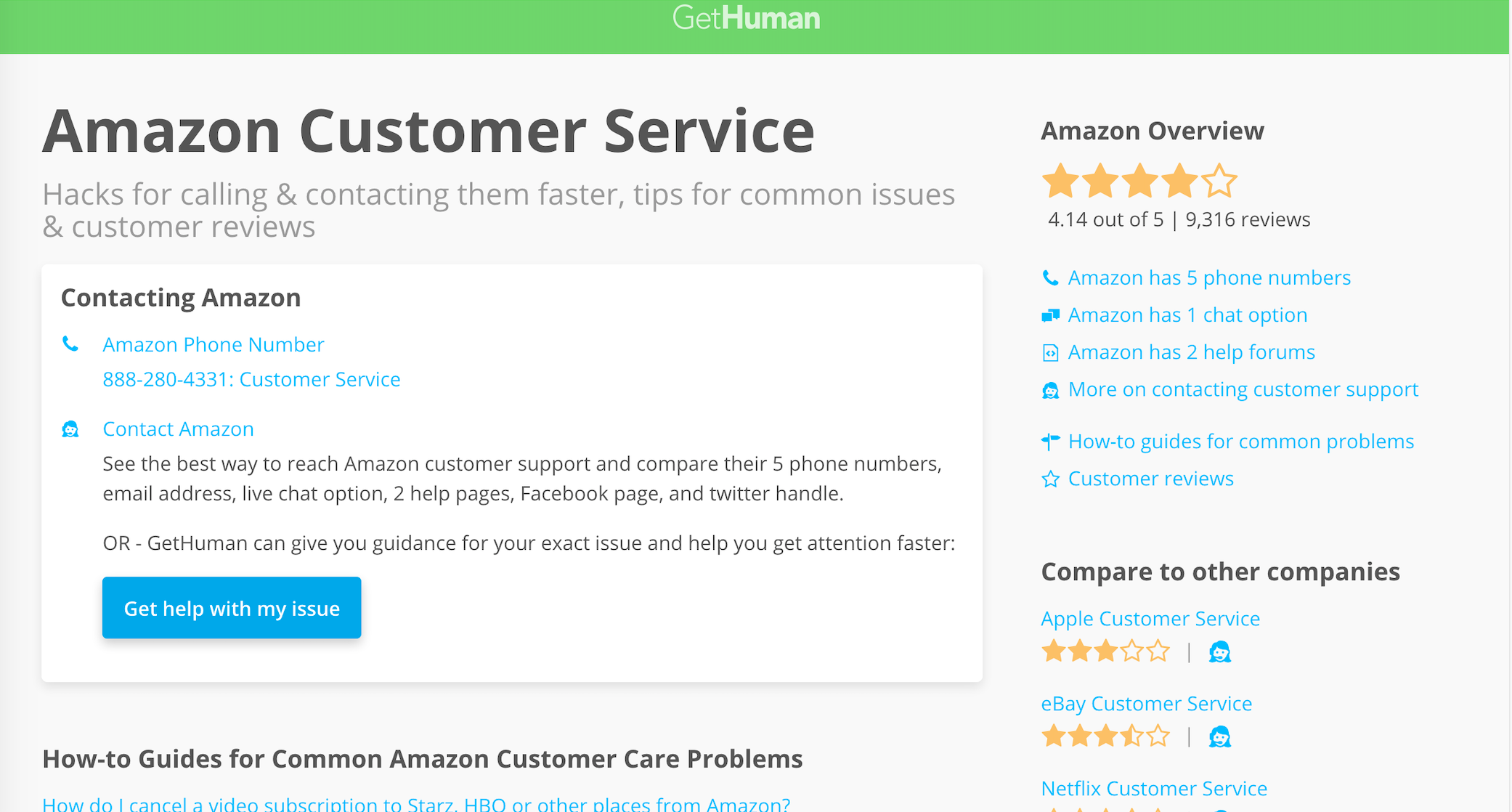Call 888-280-4331 Customer Service link

click(251, 379)
